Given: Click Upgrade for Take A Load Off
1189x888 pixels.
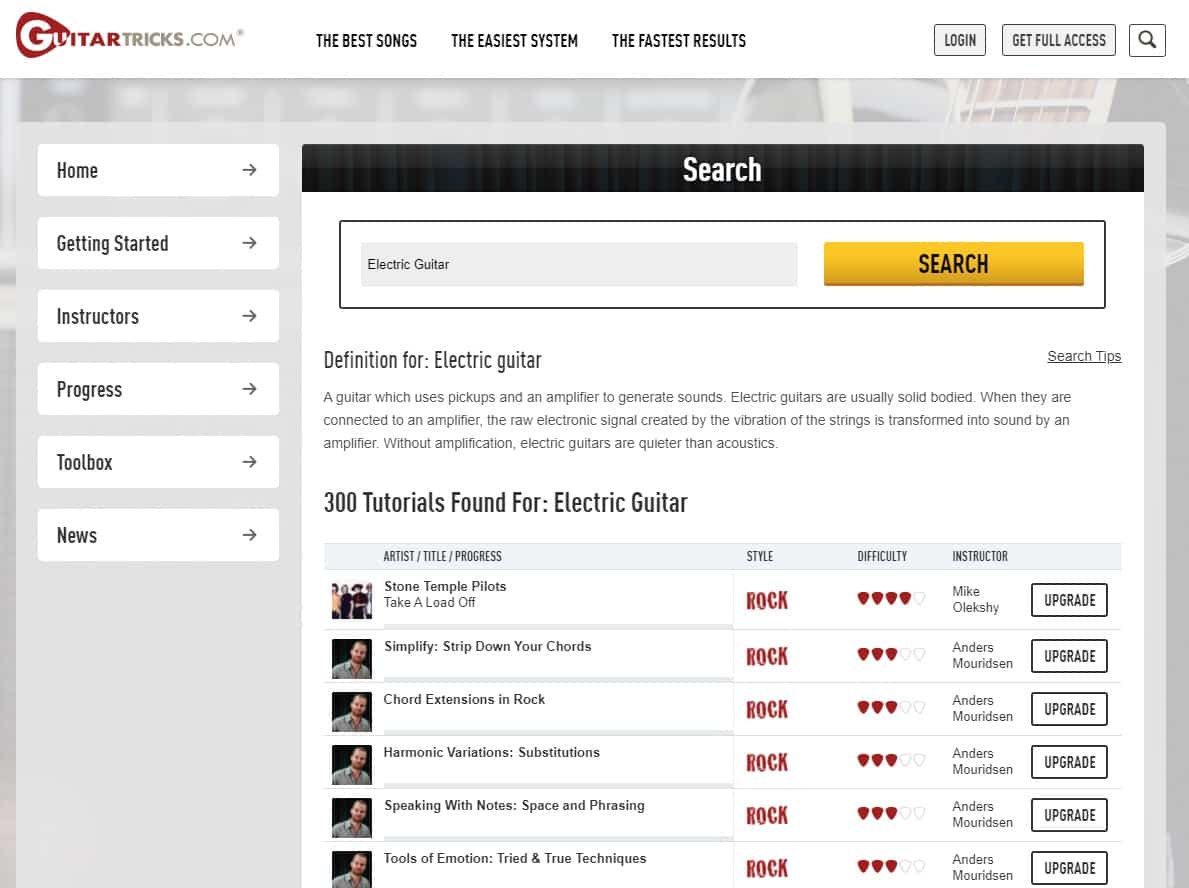Looking at the screenshot, I should coord(1069,601).
